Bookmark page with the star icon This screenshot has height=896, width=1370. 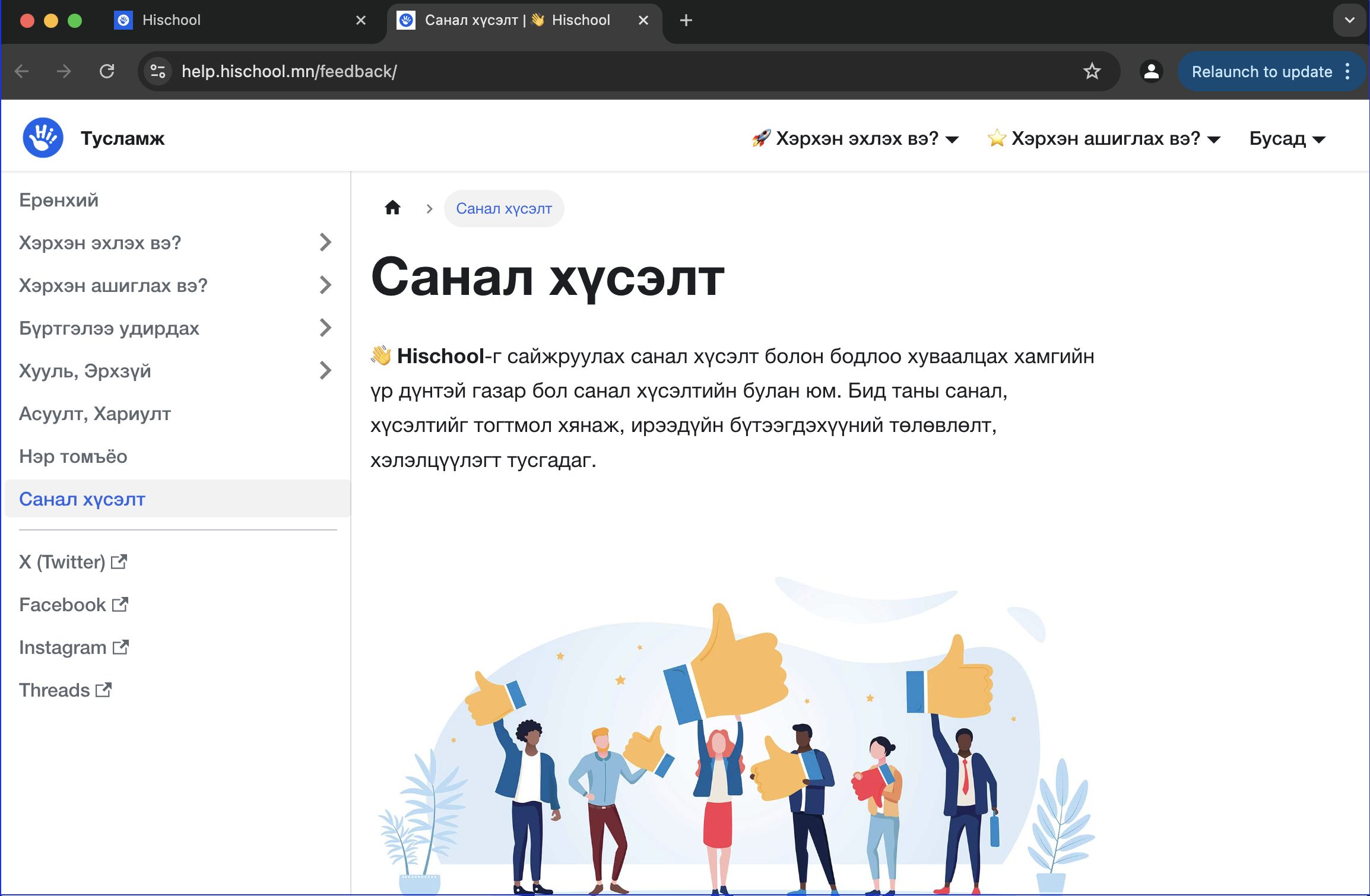point(1092,71)
